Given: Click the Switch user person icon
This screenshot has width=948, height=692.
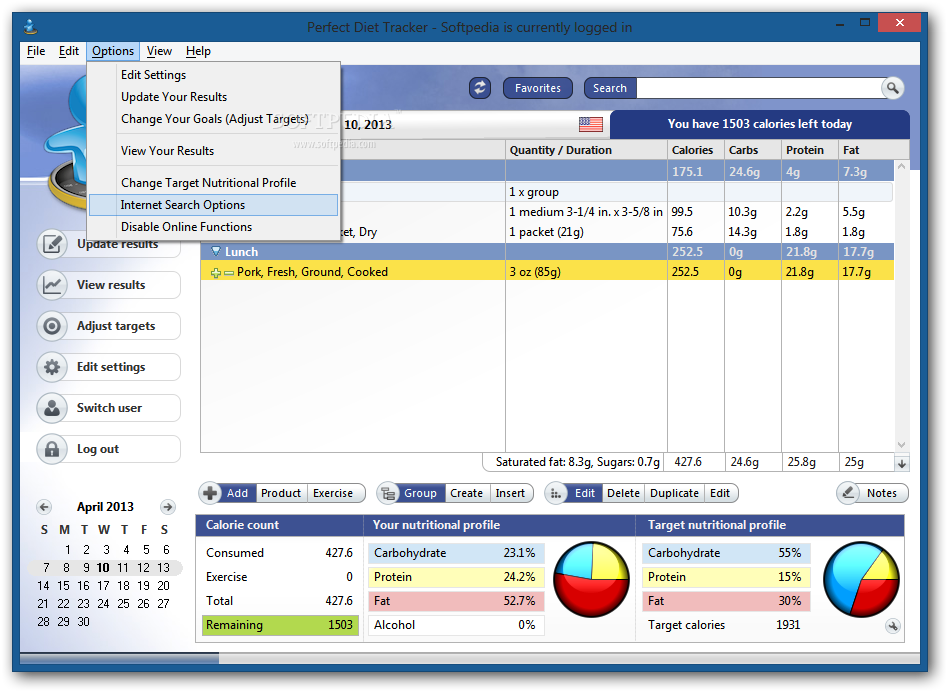Looking at the screenshot, I should 52,408.
